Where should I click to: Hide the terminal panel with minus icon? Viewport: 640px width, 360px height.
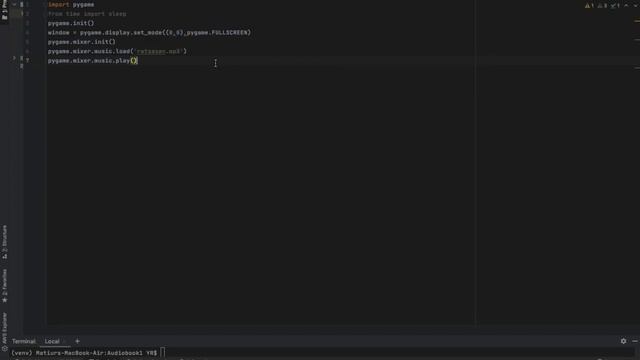pyautogui.click(x=635, y=341)
